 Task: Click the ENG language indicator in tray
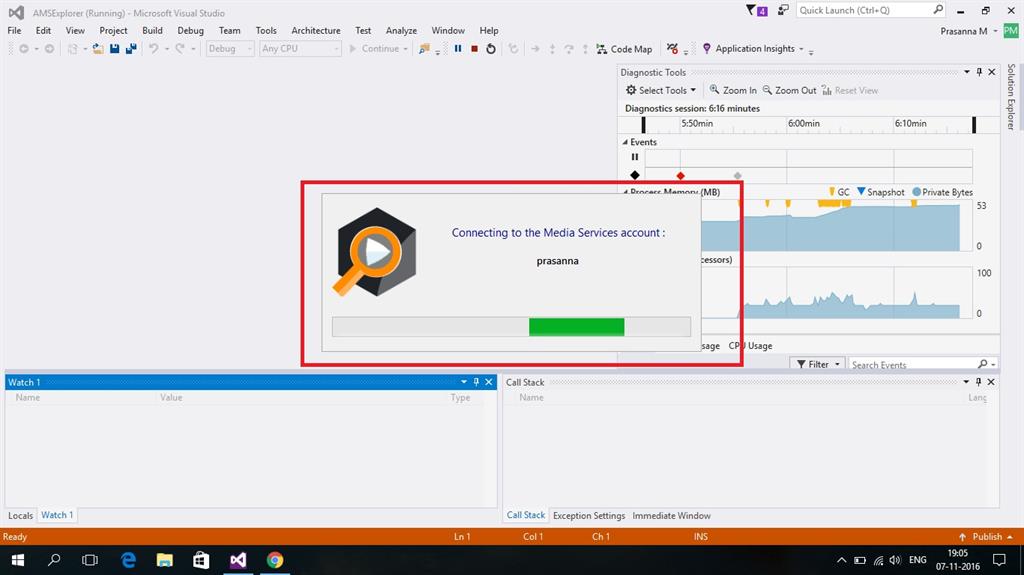[x=918, y=560]
